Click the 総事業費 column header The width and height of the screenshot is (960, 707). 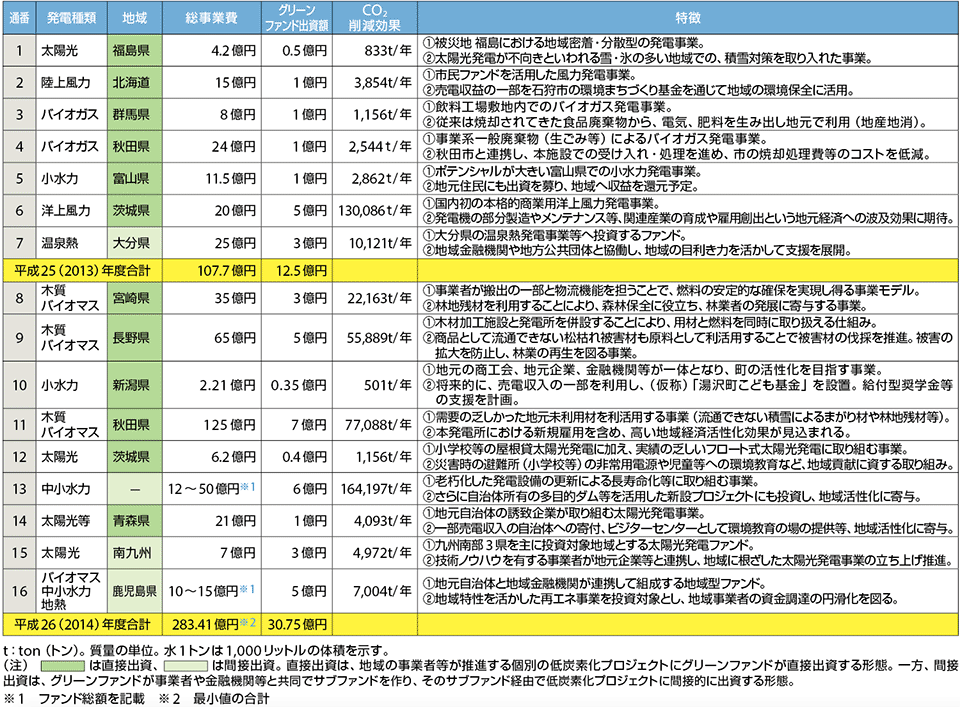(212, 18)
